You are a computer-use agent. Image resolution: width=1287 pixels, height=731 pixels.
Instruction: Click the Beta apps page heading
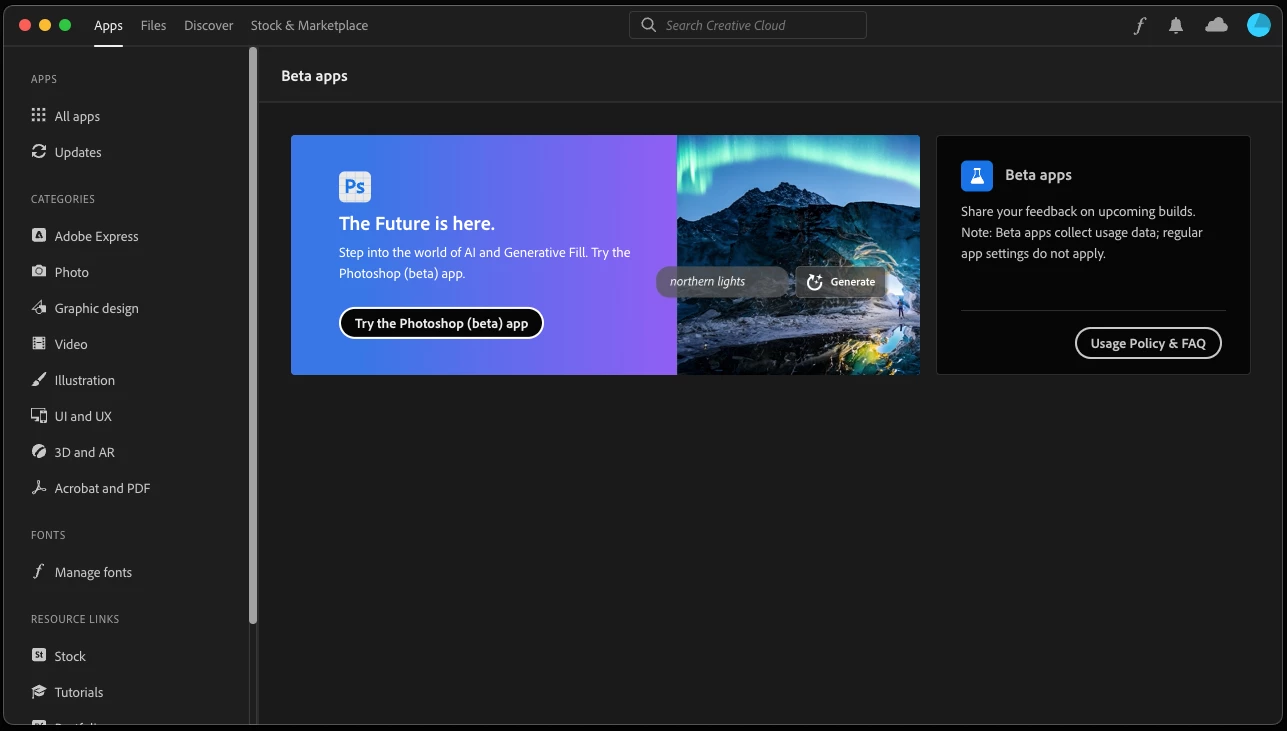(314, 76)
